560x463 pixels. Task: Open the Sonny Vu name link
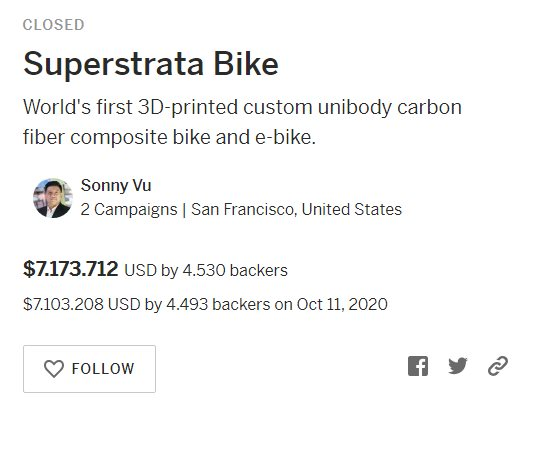116,185
